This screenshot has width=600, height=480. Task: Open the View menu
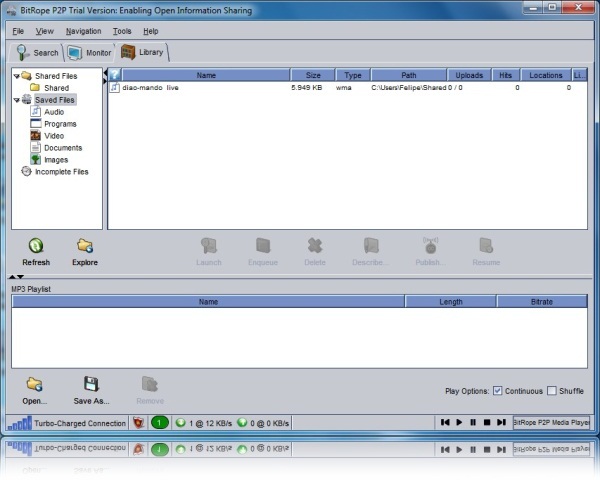click(x=44, y=31)
